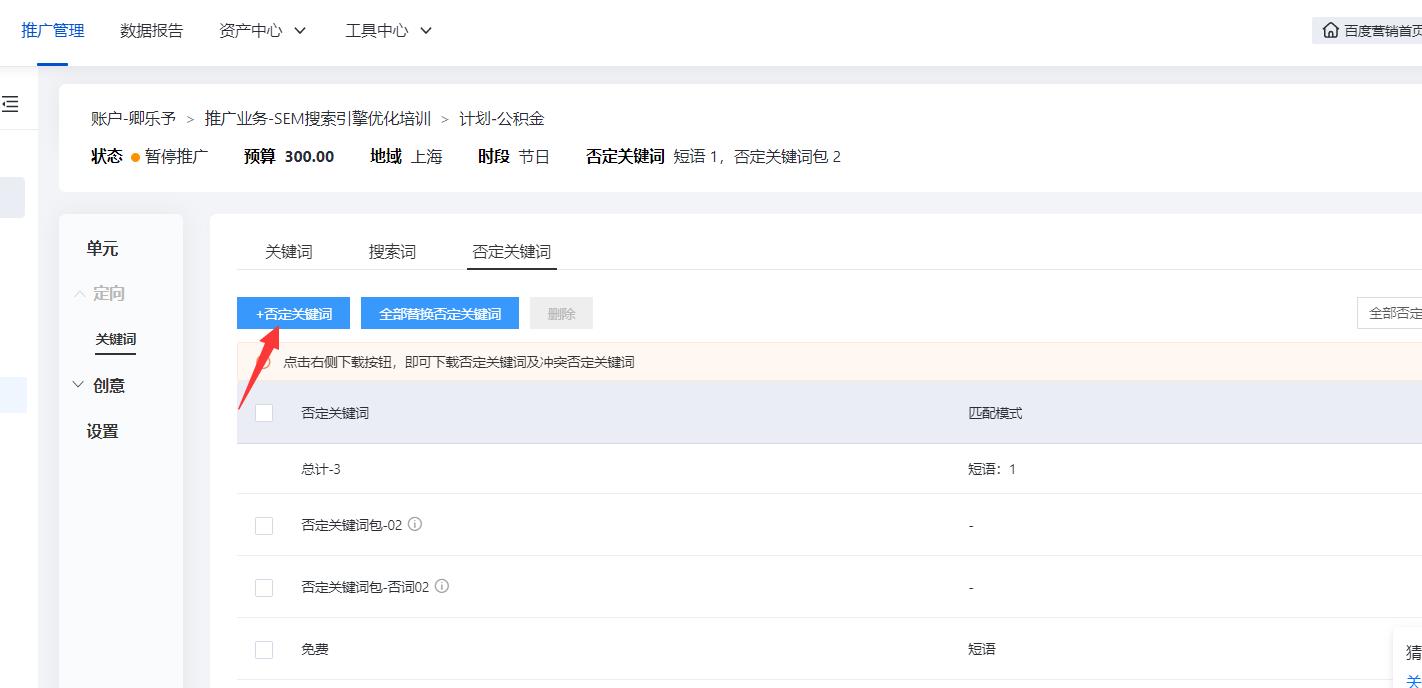Viewport: 1422px width, 688px height.
Task: Click 短语 1，否定关键词包 2 summary
Action: pyautogui.click(x=757, y=157)
